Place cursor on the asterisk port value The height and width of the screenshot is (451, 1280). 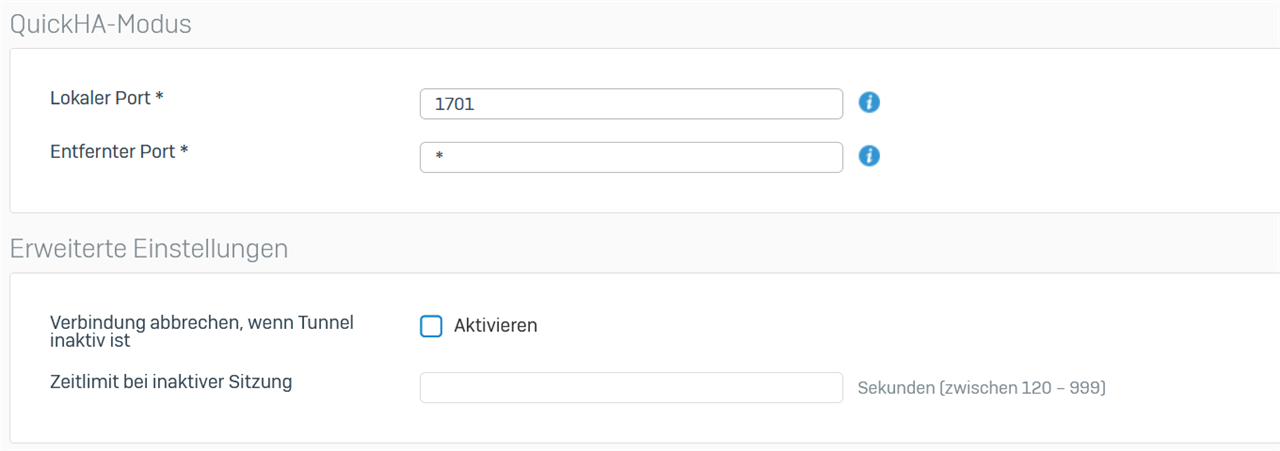[439, 157]
